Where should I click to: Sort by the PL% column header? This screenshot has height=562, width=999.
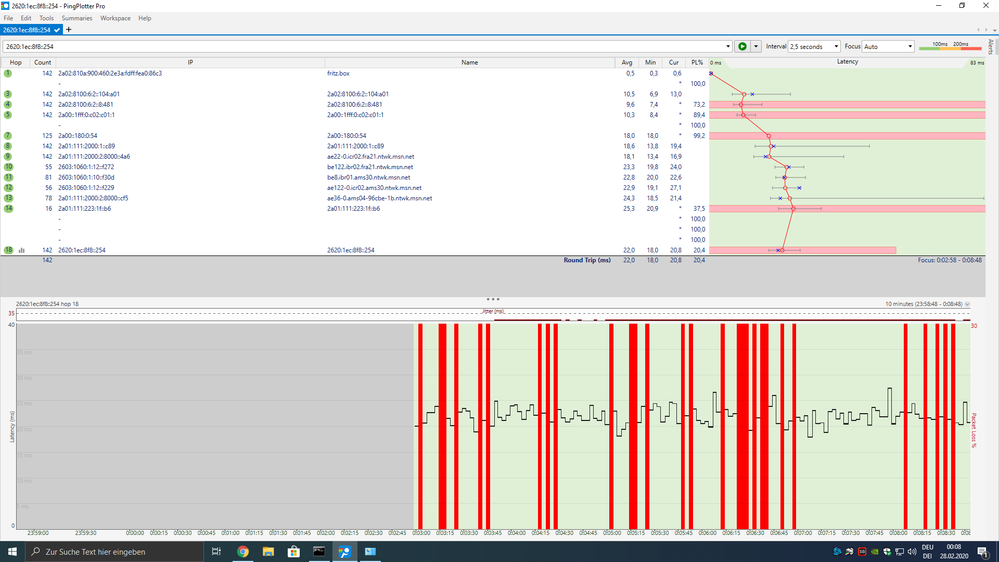696,62
